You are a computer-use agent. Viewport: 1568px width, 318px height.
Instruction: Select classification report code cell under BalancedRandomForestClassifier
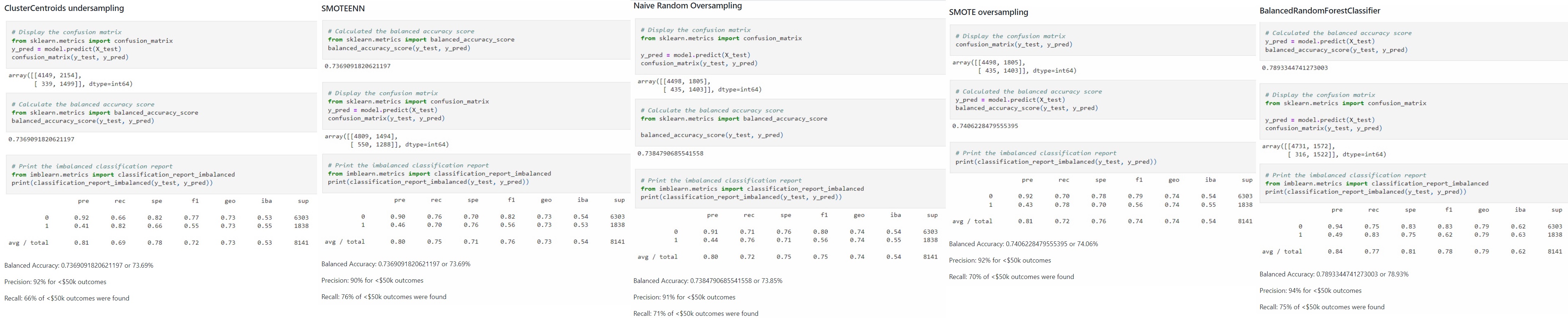1412,183
